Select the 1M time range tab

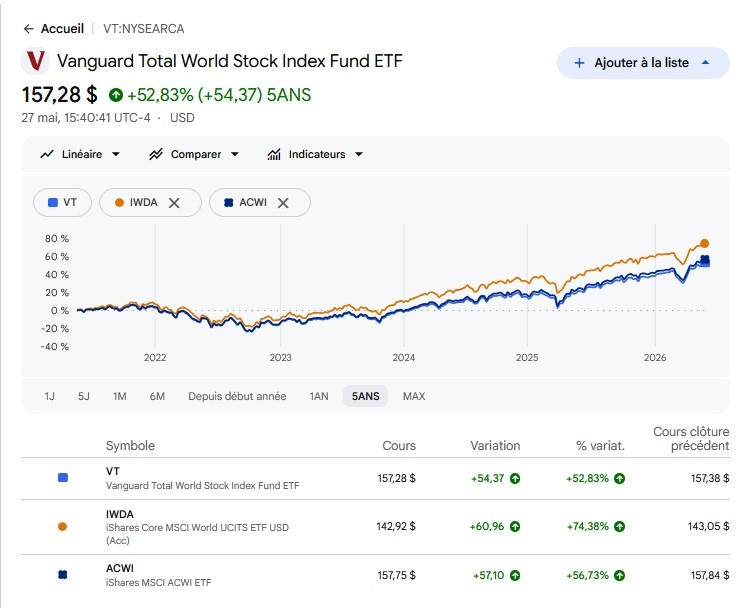[x=120, y=396]
